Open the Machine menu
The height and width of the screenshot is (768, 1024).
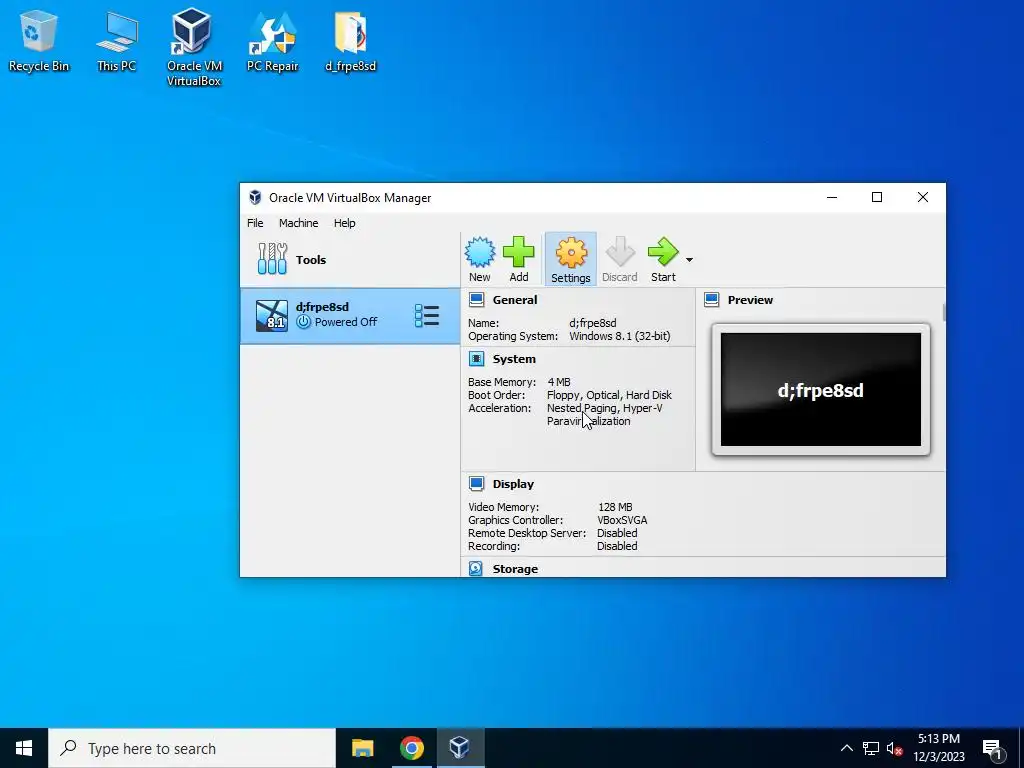pyautogui.click(x=298, y=223)
